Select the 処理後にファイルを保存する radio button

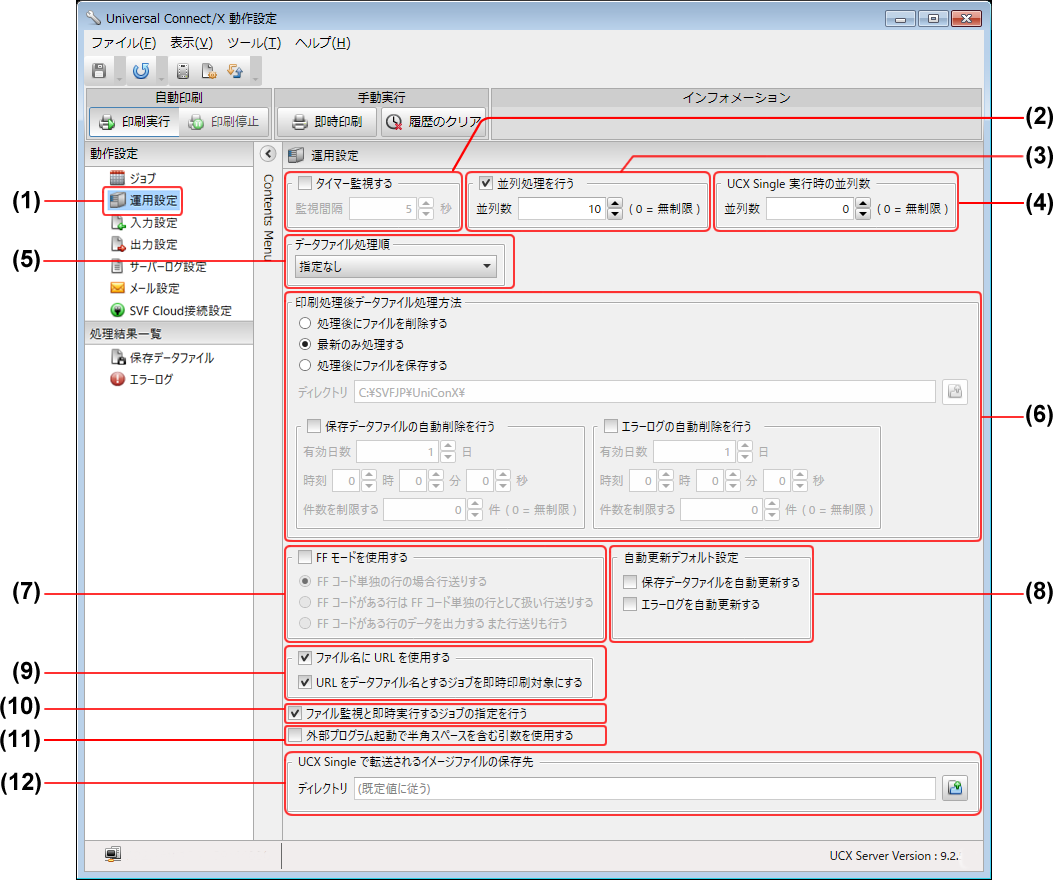coord(305,365)
